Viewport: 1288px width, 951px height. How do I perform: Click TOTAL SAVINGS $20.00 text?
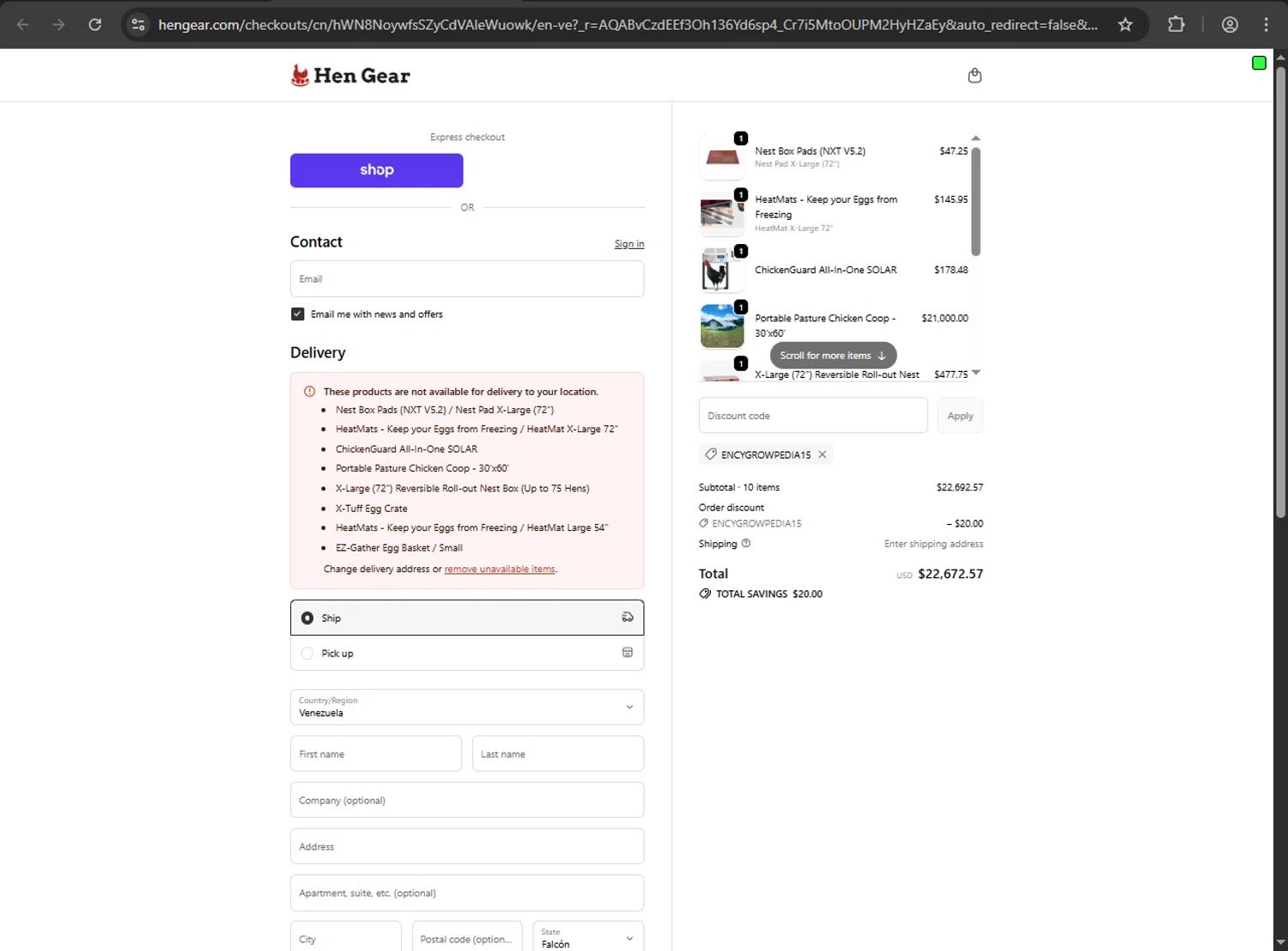[769, 594]
